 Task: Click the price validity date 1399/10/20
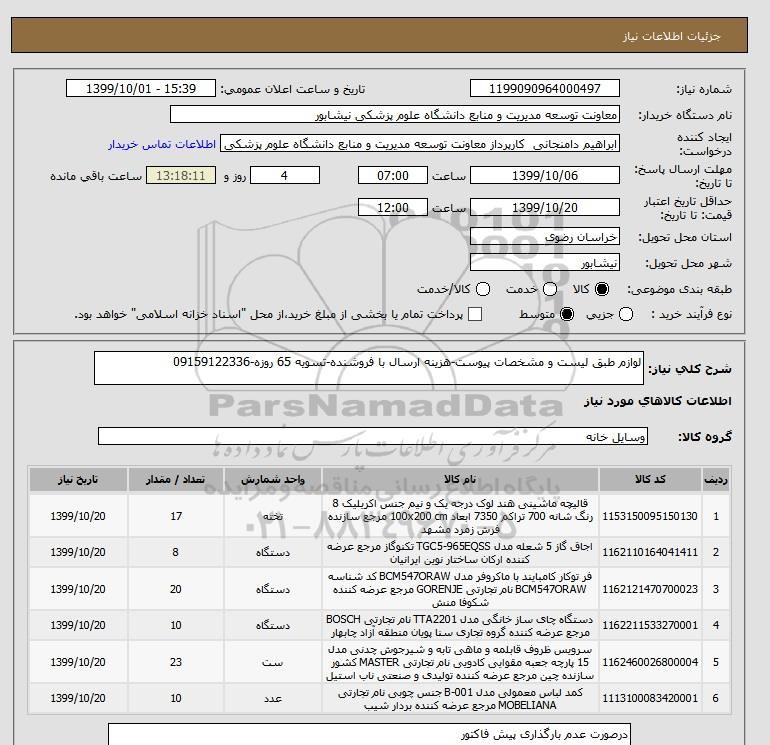[545, 207]
